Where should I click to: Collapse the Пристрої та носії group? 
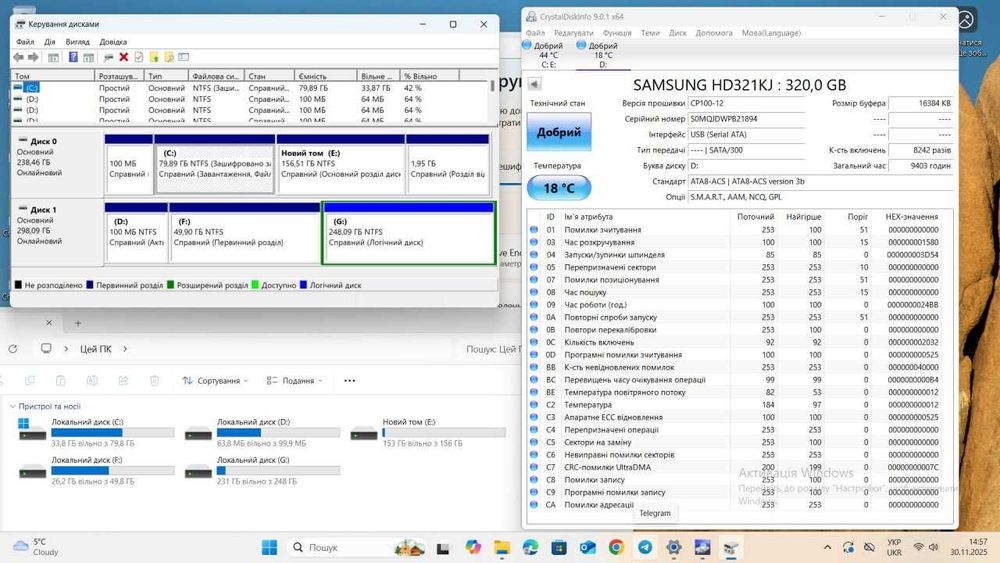[x=13, y=406]
